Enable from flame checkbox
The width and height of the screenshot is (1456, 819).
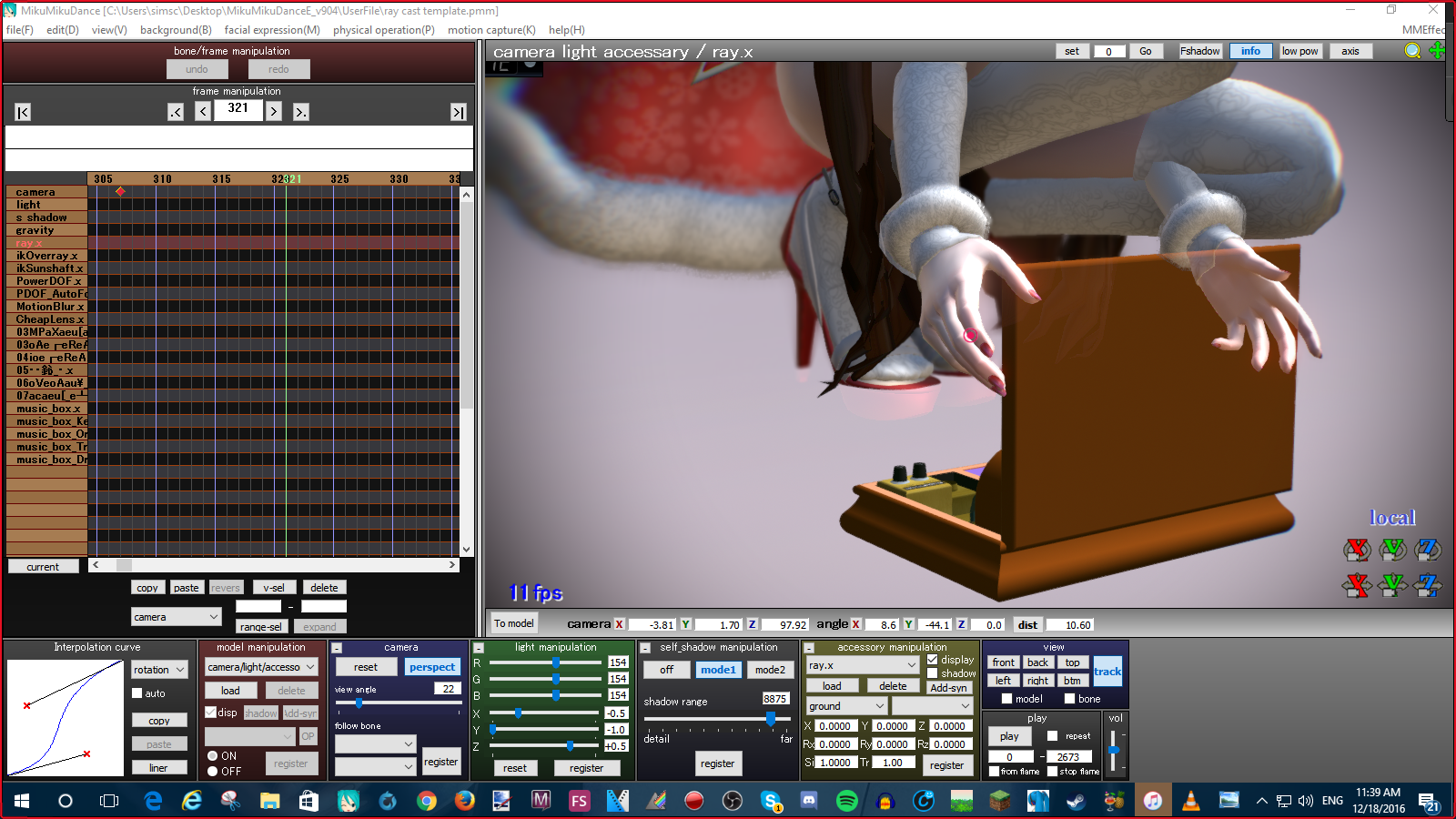[995, 772]
